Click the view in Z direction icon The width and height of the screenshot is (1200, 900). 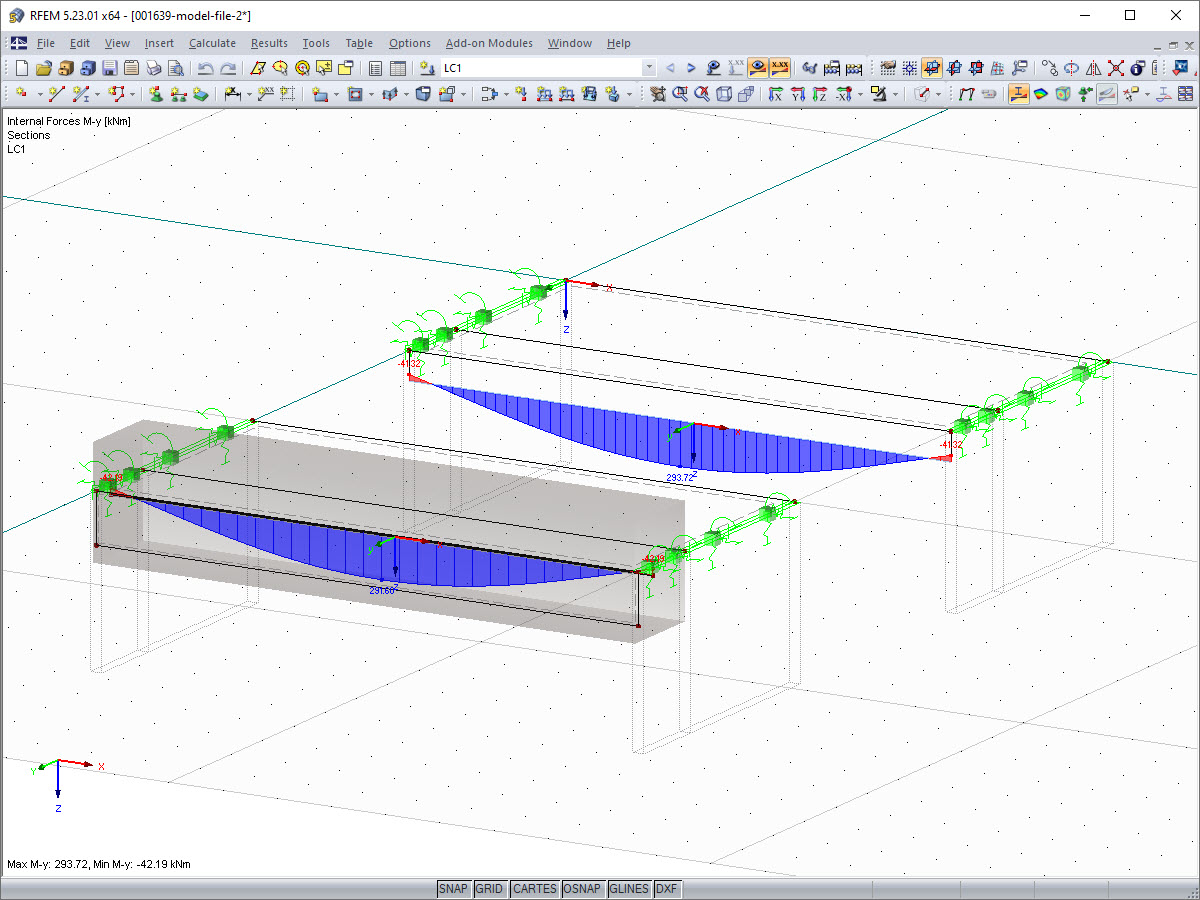click(x=820, y=94)
